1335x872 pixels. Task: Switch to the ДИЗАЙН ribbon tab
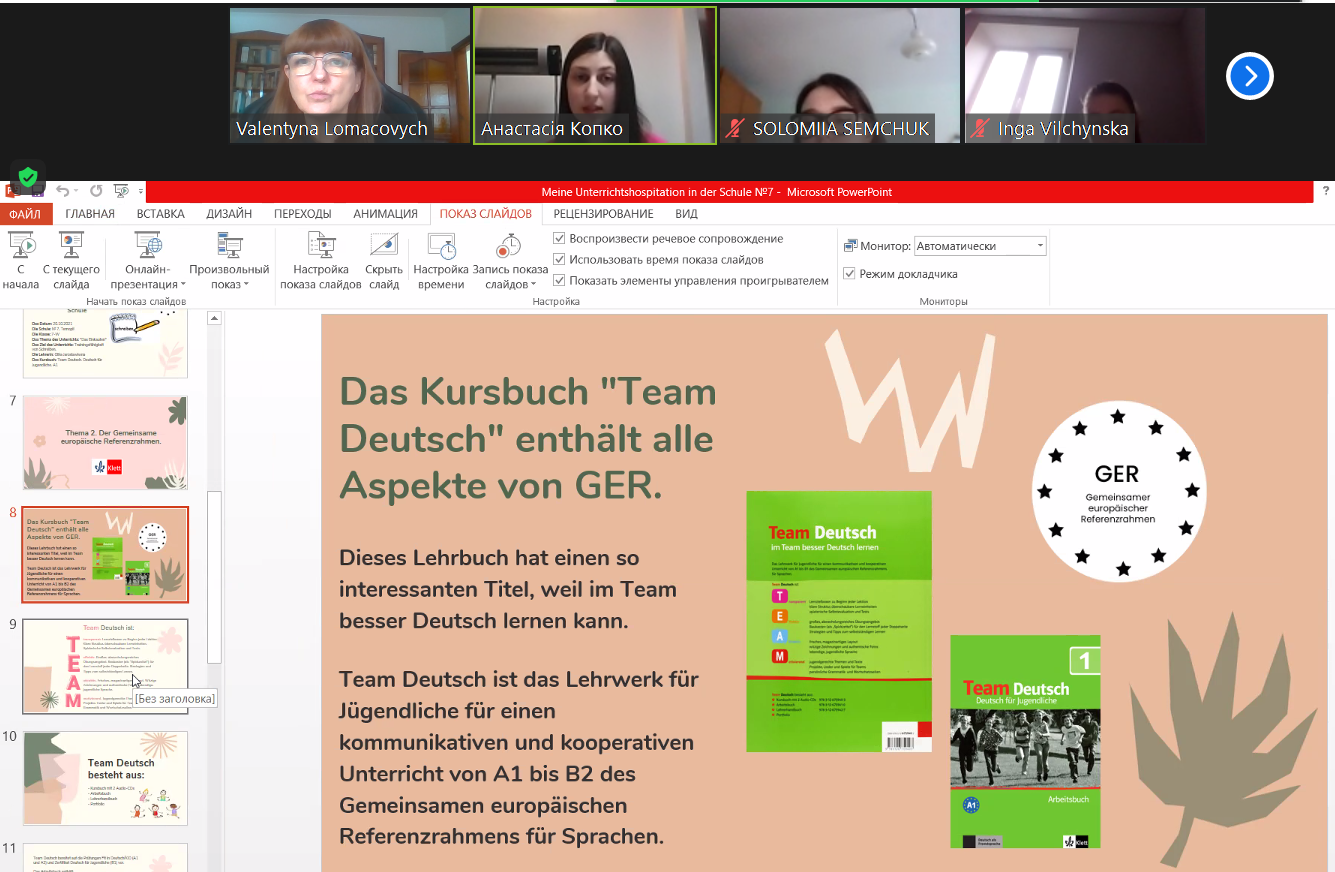coord(229,214)
